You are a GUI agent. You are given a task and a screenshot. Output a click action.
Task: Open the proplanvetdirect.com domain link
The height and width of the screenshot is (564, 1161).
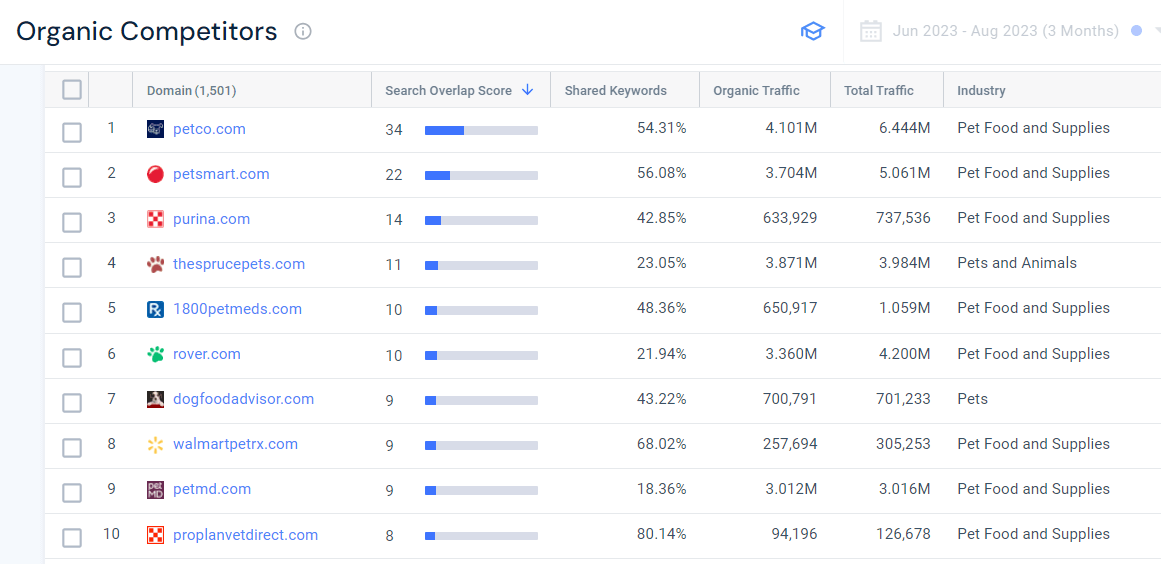[x=245, y=535]
